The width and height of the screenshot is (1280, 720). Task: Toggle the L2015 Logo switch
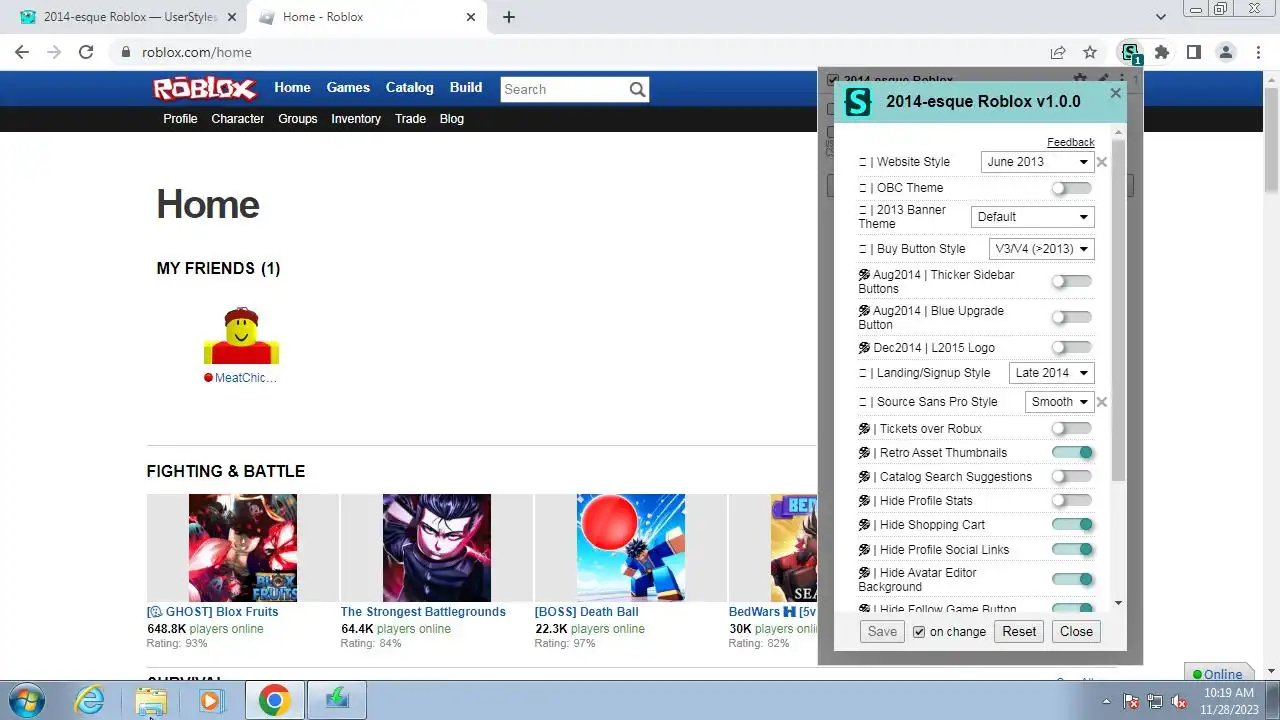[x=1071, y=348]
